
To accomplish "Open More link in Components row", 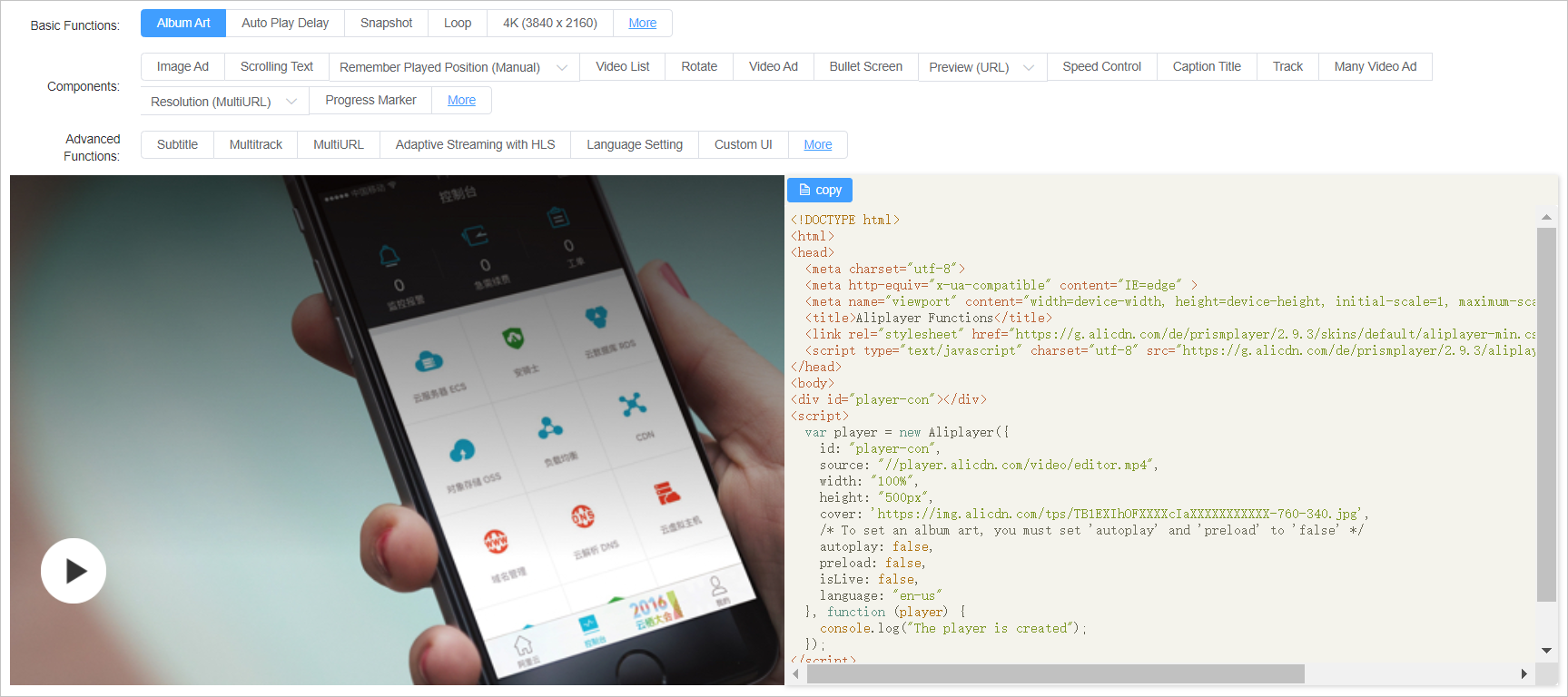I will [461, 101].
